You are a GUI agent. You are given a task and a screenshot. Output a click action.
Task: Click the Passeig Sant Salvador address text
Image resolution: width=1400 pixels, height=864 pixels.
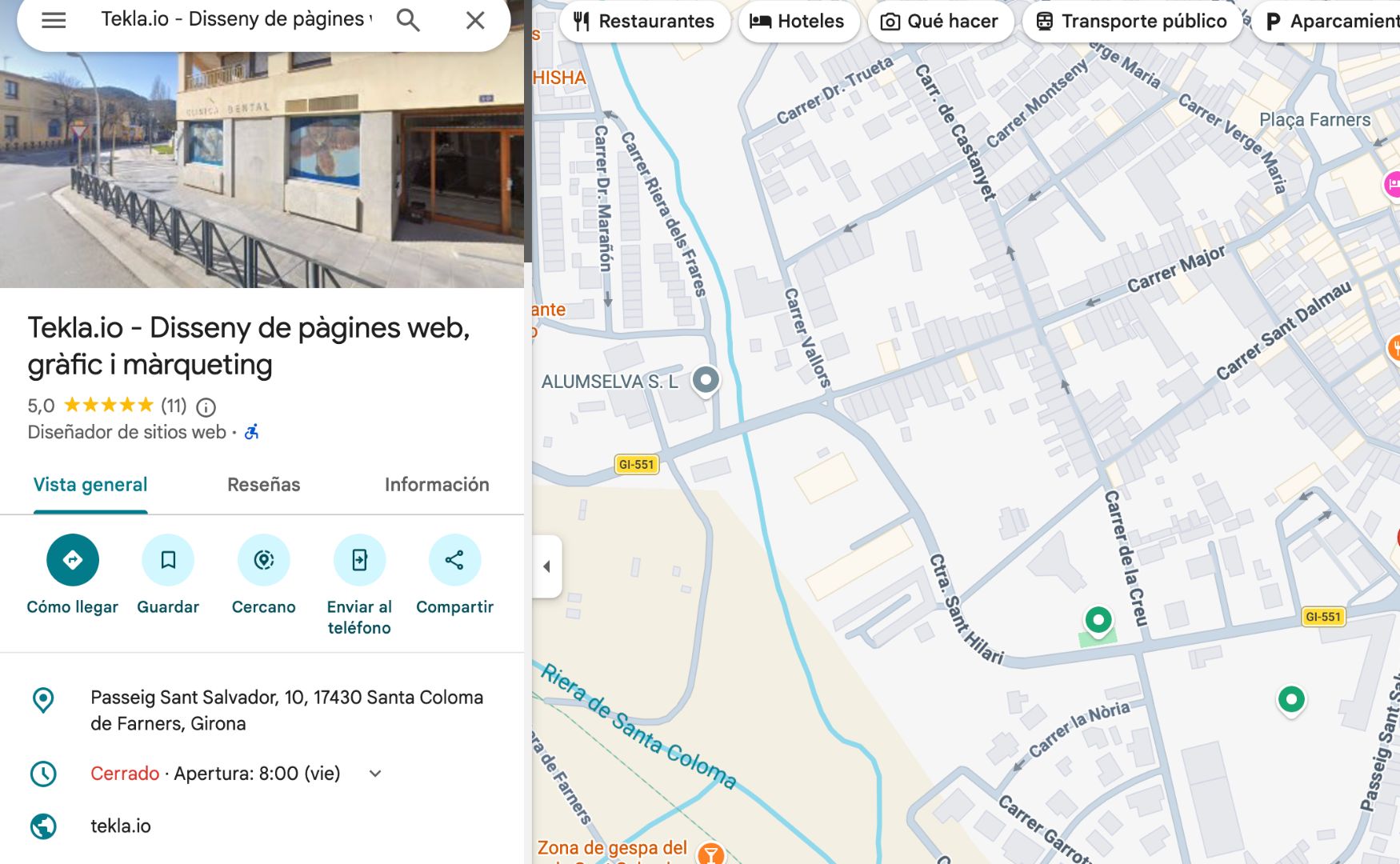pyautogui.click(x=286, y=710)
